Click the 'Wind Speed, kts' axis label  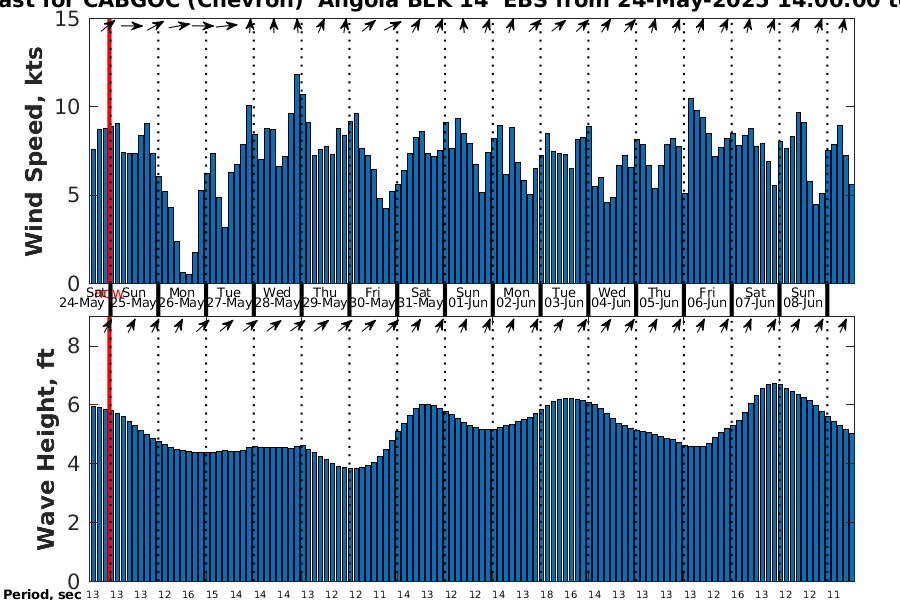click(34, 152)
